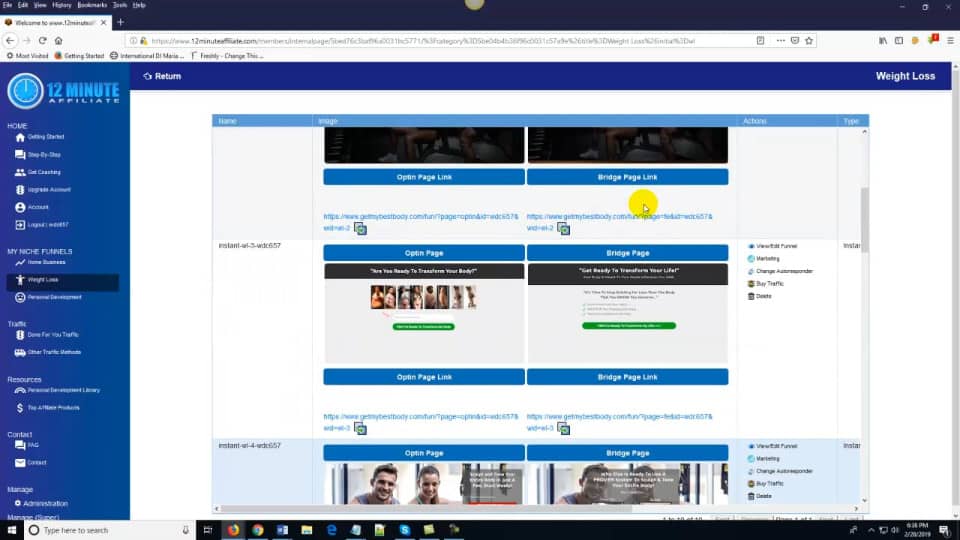
Task: Open the wl-3 bridge page preview thumbnail
Action: tap(628, 313)
